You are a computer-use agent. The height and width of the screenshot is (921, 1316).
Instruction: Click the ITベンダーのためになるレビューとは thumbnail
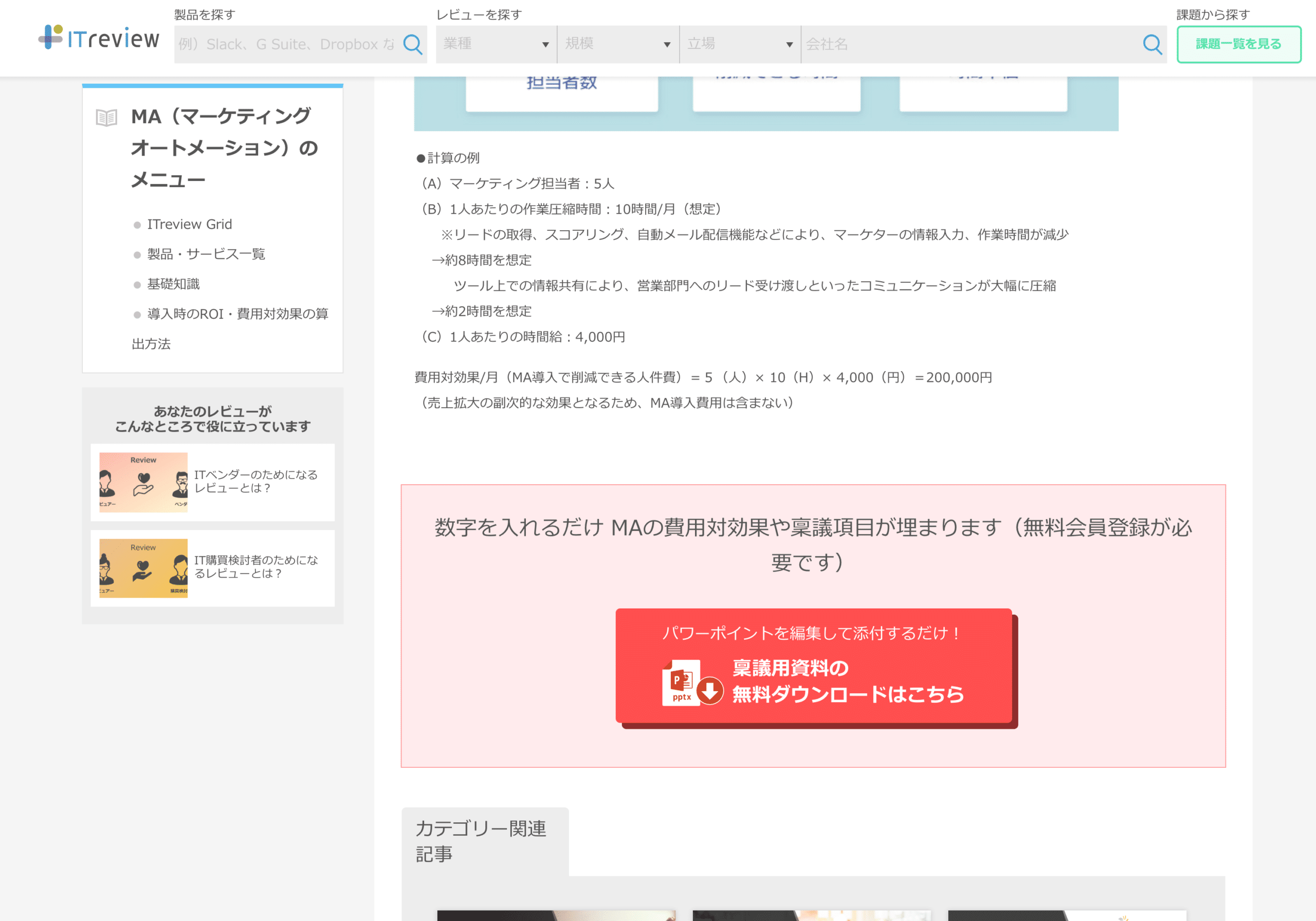tap(143, 480)
